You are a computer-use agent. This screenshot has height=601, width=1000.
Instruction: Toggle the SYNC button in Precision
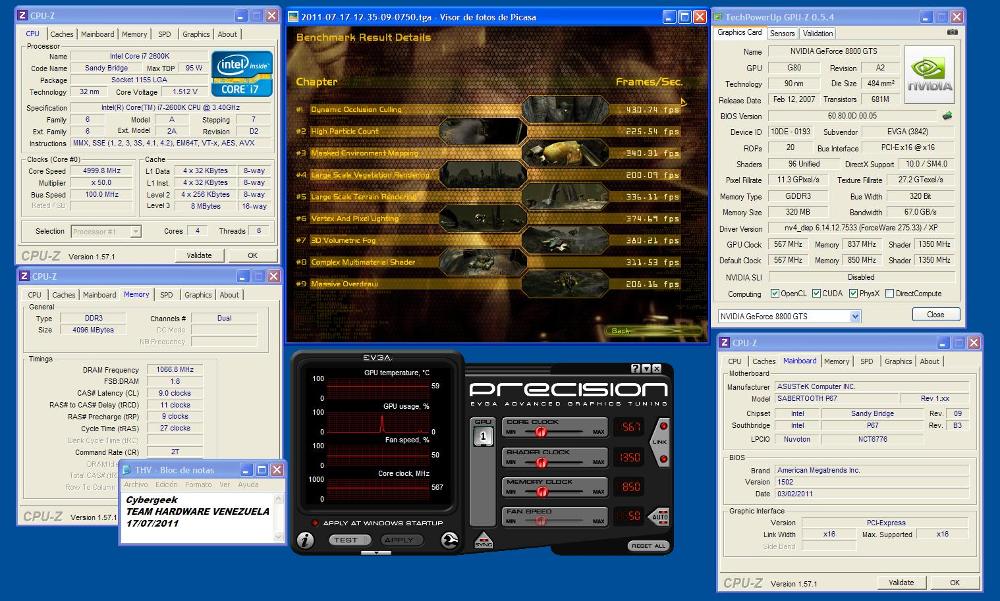[x=483, y=540]
